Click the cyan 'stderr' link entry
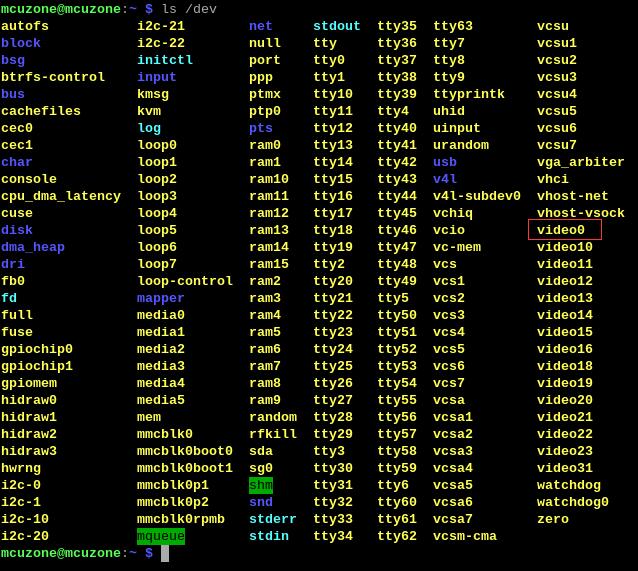The height and width of the screenshot is (571, 638). (x=273, y=519)
